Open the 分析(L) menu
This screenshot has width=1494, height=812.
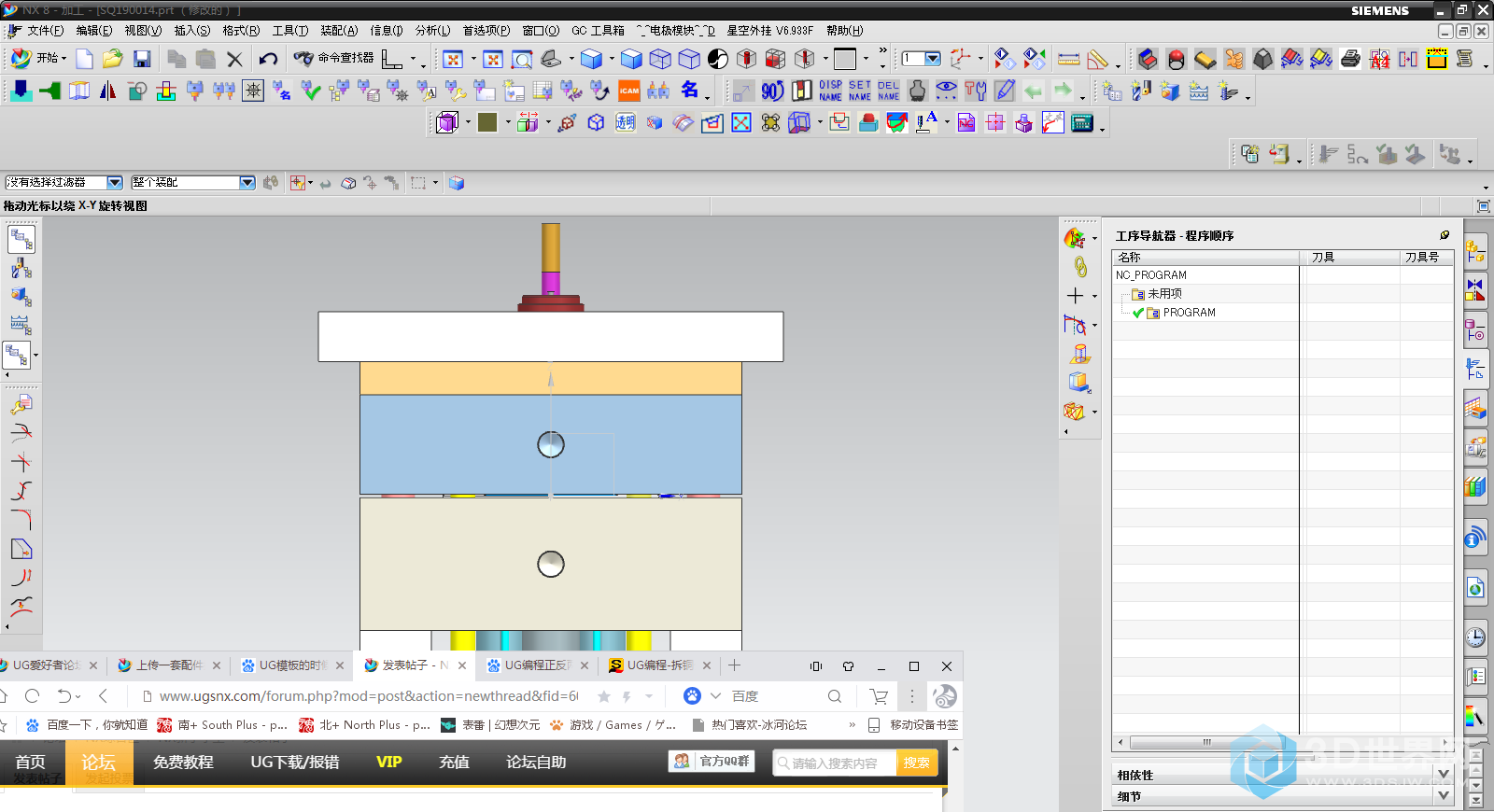tap(432, 31)
